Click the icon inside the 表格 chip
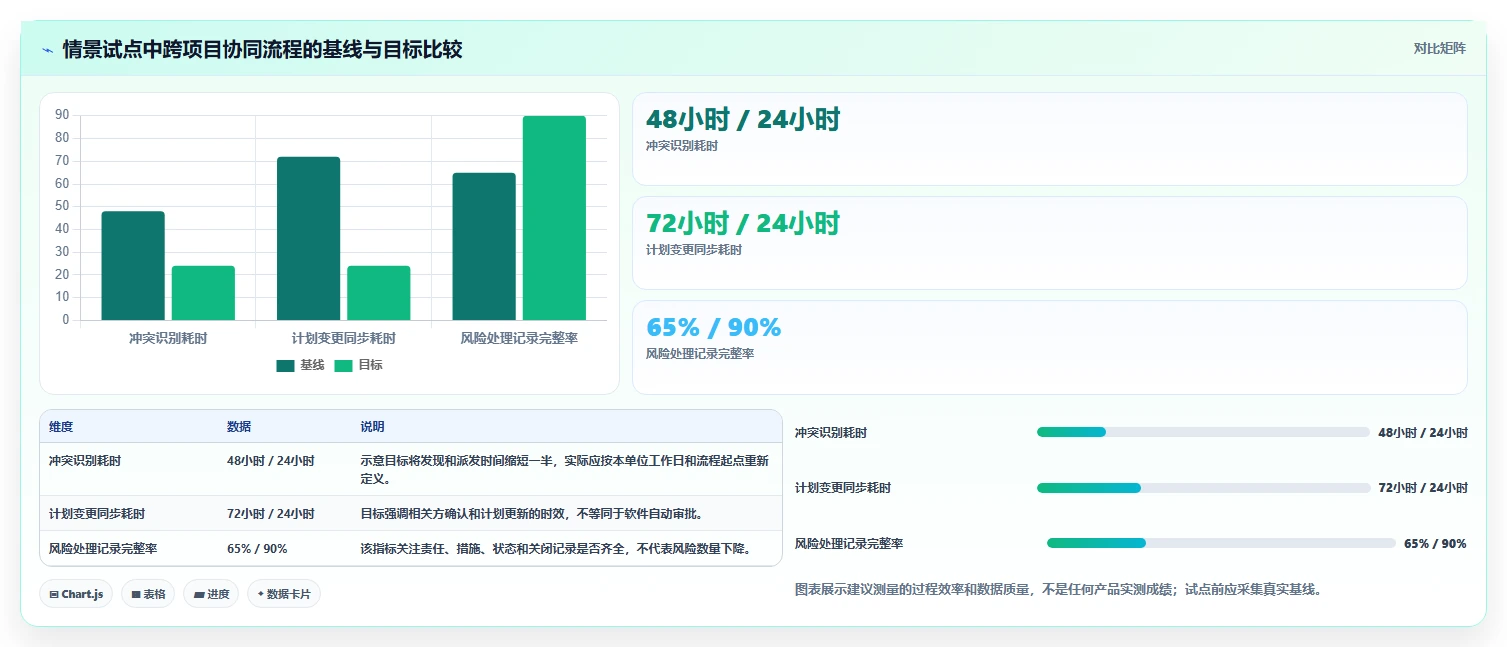The image size is (1507, 647). point(136,595)
